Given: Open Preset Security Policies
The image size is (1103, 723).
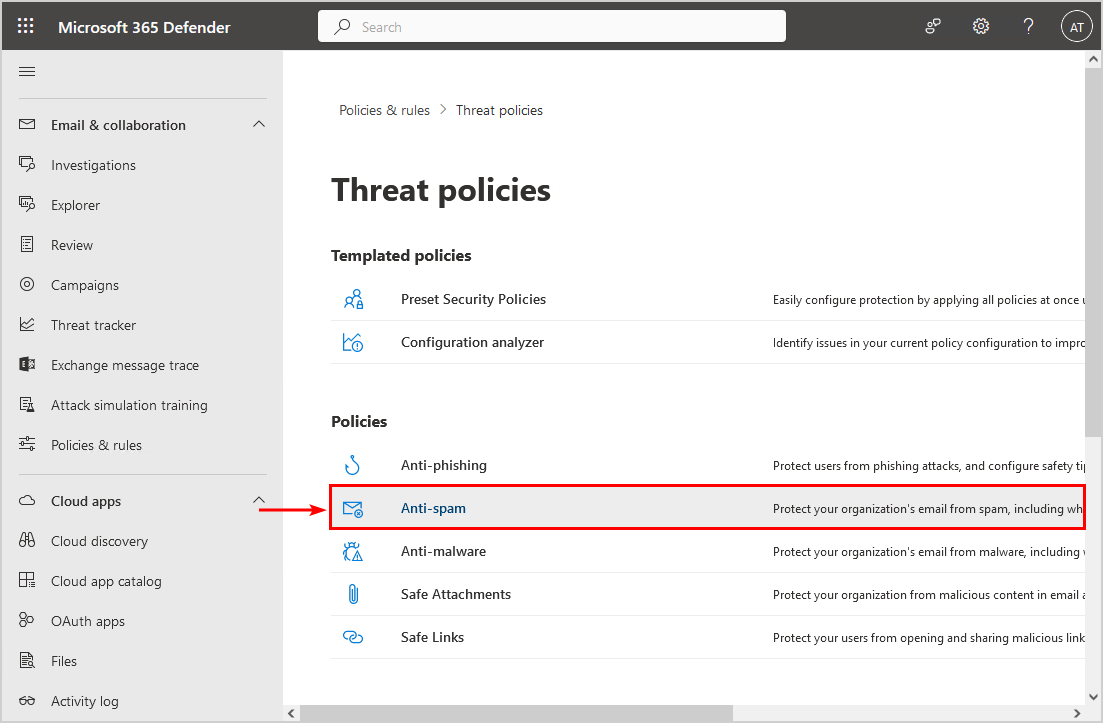Looking at the screenshot, I should [473, 299].
